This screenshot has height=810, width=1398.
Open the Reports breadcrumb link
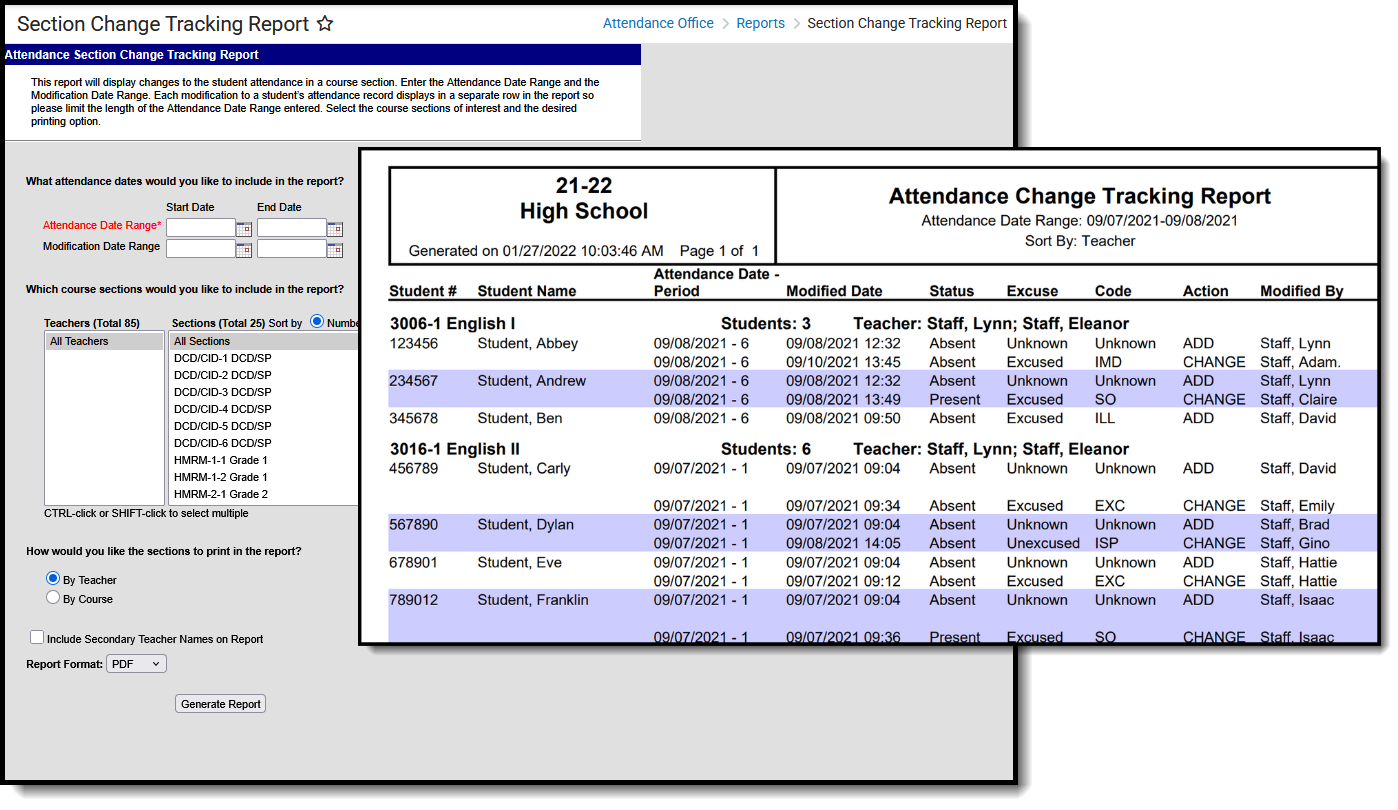(x=761, y=23)
